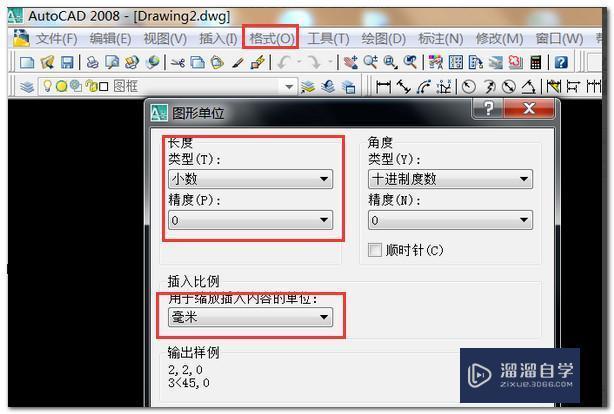This screenshot has height=414, width=614.
Task: Select the Ordinate dimension tool
Action: point(444,87)
